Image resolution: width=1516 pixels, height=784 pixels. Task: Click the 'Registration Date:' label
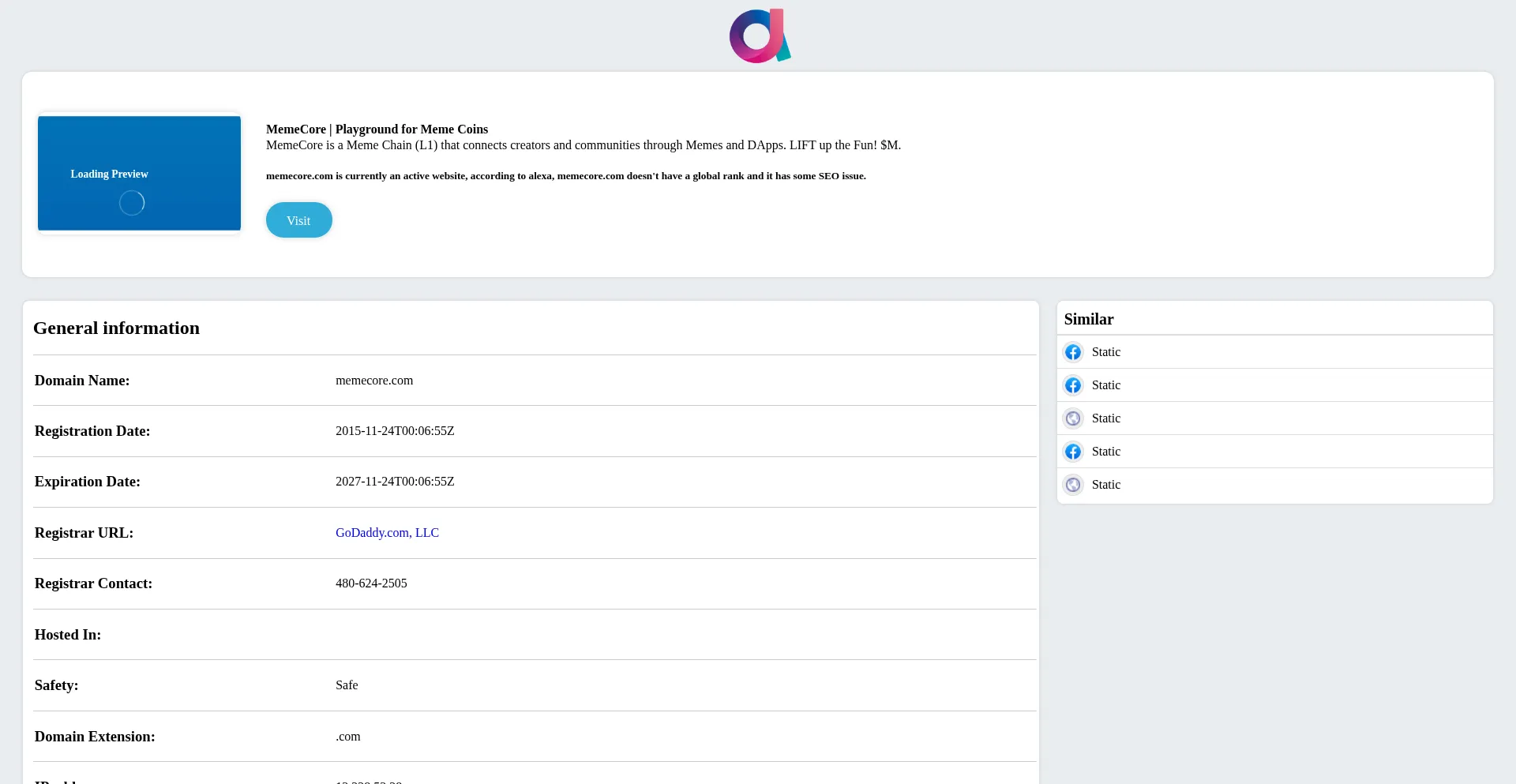pos(92,431)
